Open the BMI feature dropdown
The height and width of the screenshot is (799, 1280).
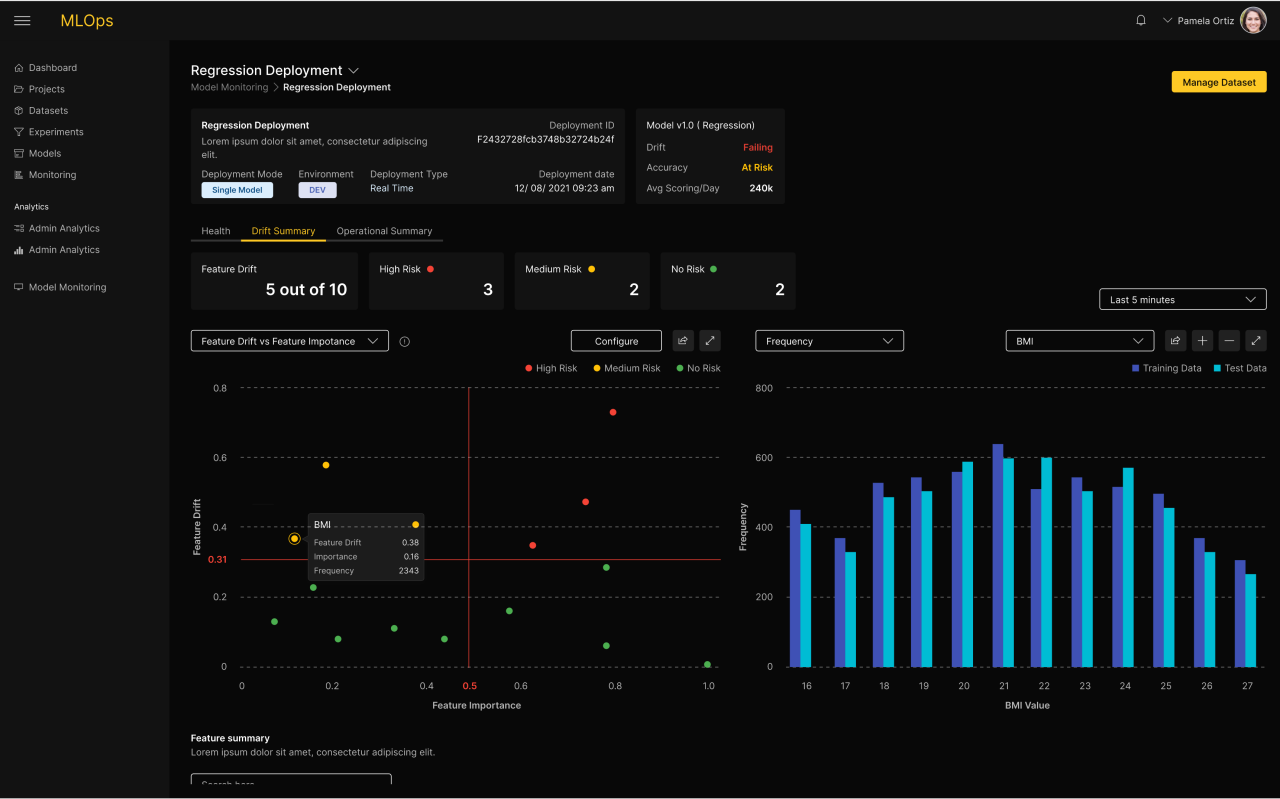click(x=1079, y=341)
